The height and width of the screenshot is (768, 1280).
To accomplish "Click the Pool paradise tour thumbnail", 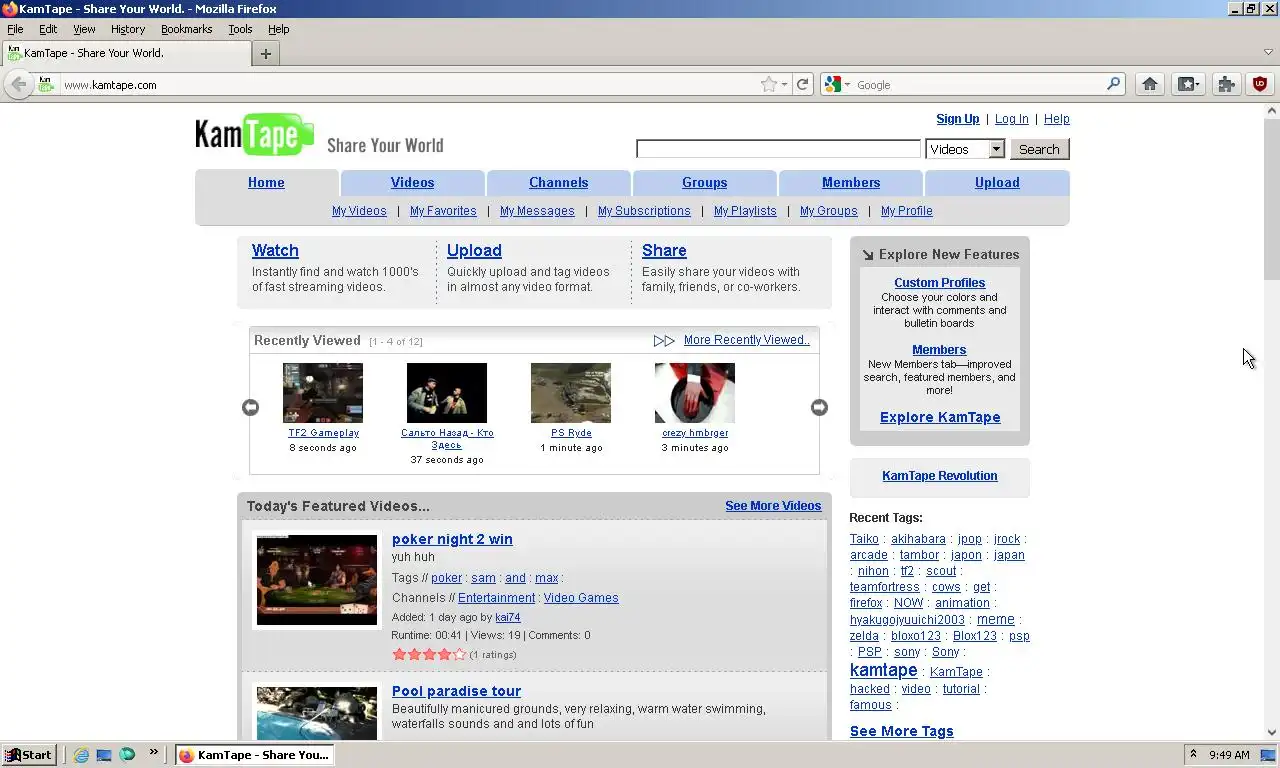I will click(x=317, y=713).
